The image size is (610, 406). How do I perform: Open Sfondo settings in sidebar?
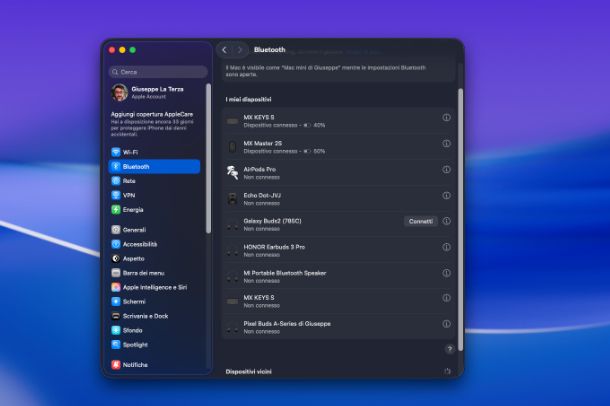[154, 331]
